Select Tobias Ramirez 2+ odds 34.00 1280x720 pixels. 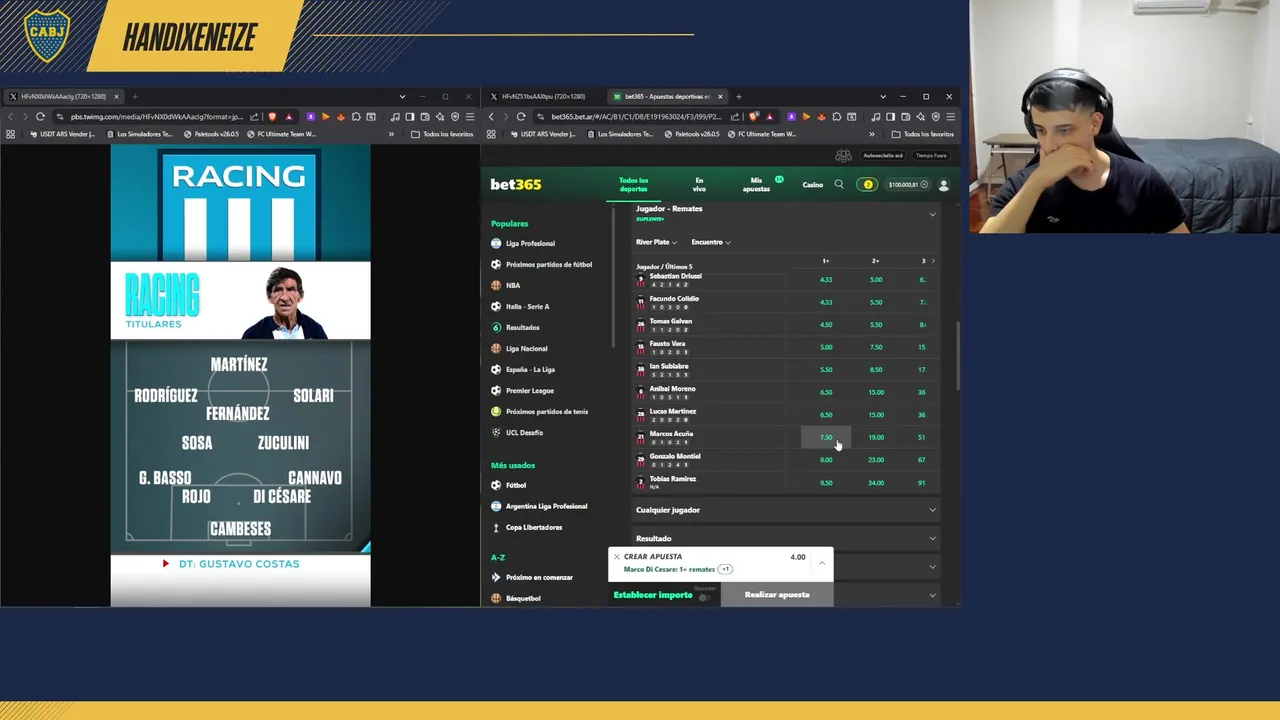pyautogui.click(x=876, y=483)
